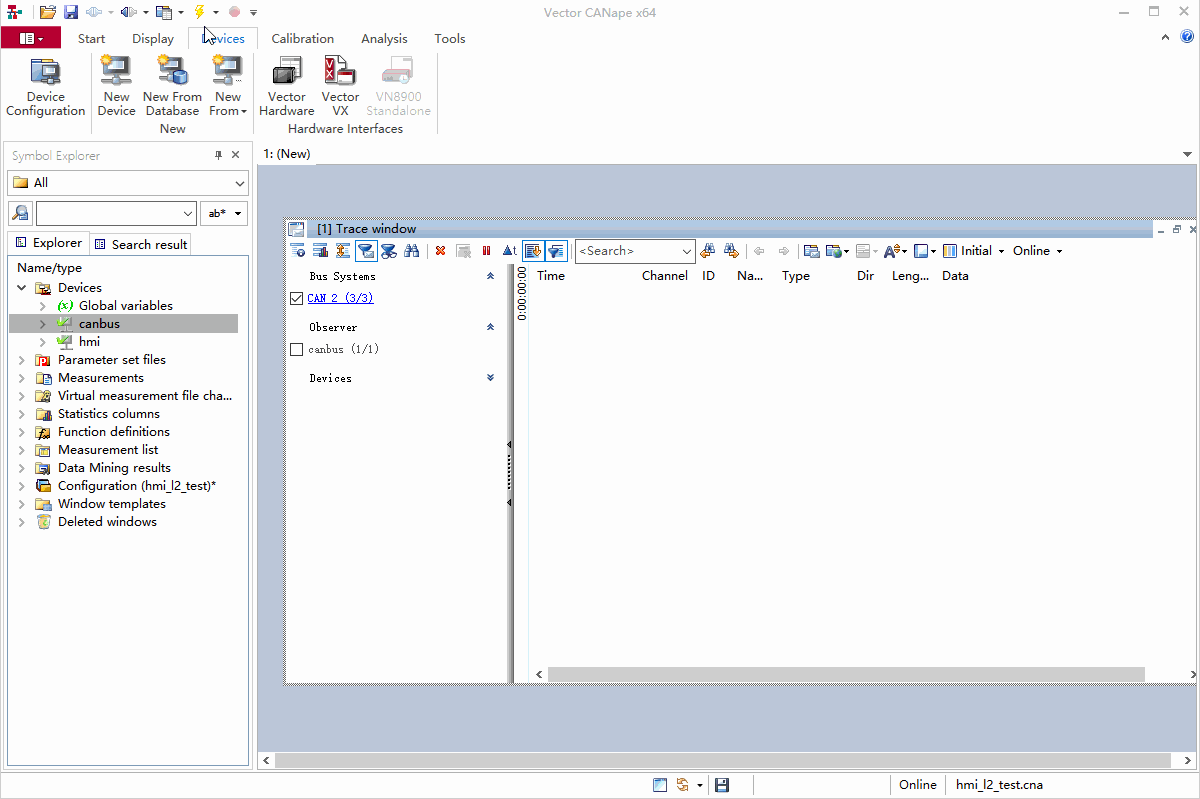Expand the hmi device tree node
Viewport: 1200px width, 799px height.
pos(42,342)
